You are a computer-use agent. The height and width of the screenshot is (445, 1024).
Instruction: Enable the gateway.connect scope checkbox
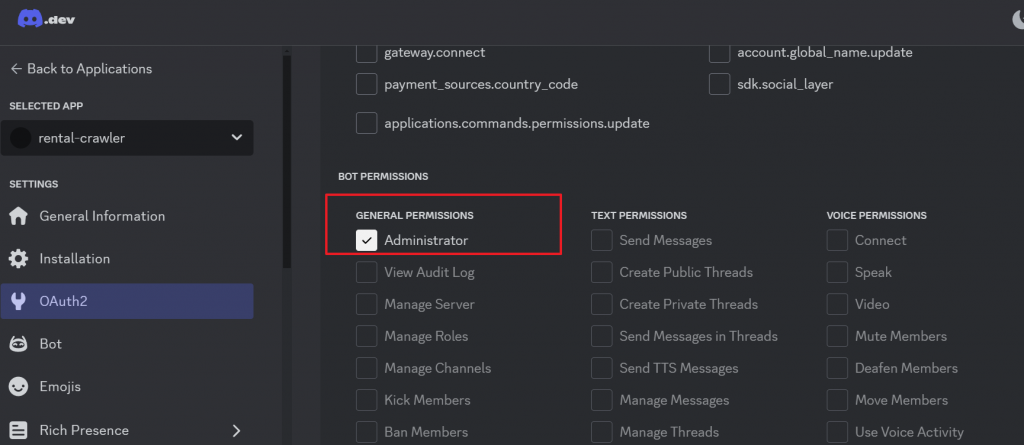pos(366,52)
